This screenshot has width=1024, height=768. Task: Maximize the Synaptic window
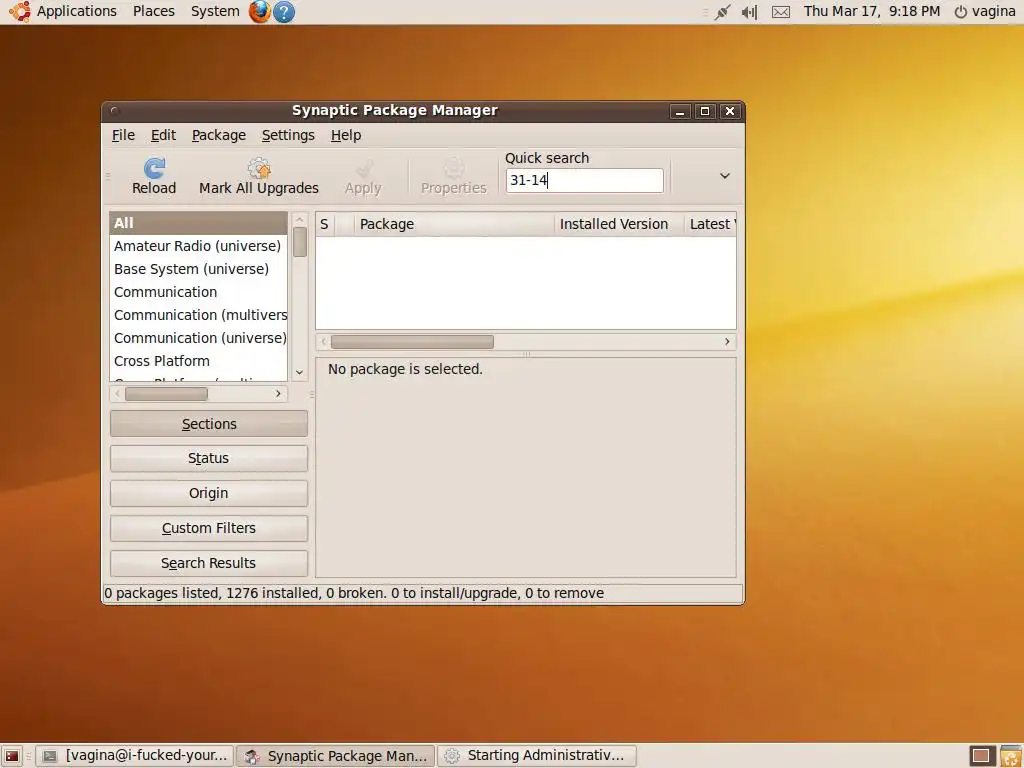tap(705, 112)
